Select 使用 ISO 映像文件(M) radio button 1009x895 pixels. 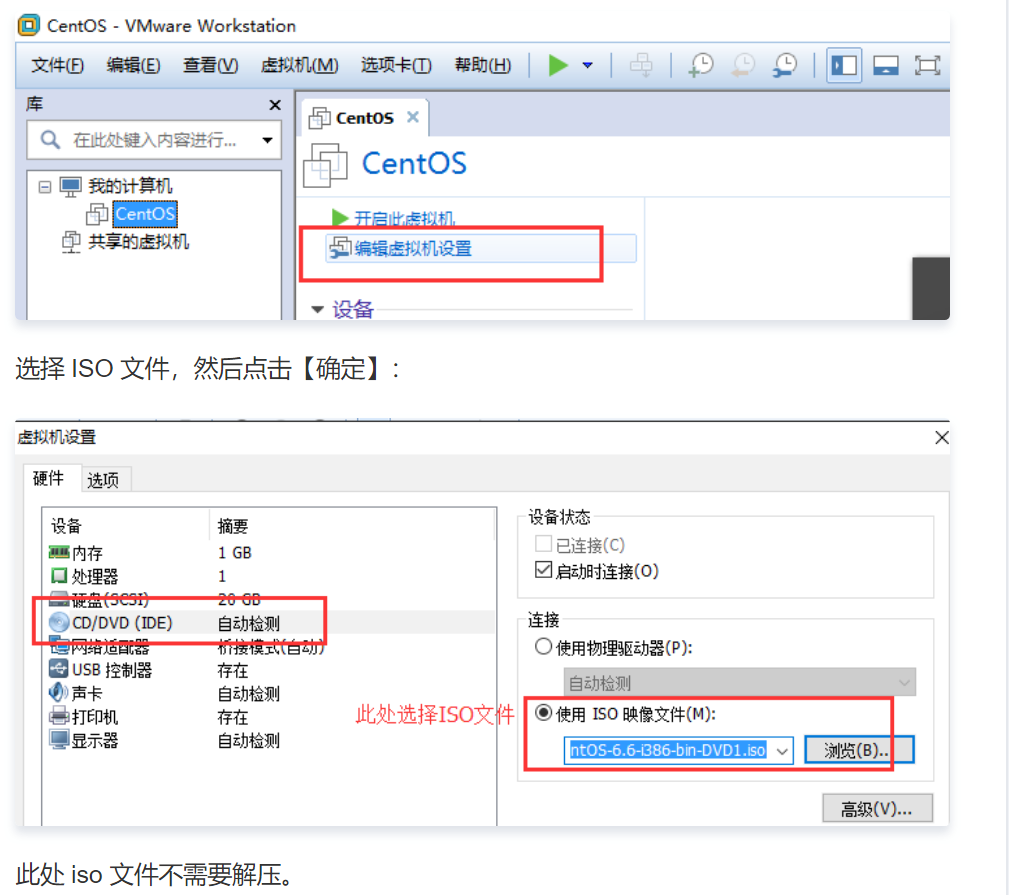(543, 713)
